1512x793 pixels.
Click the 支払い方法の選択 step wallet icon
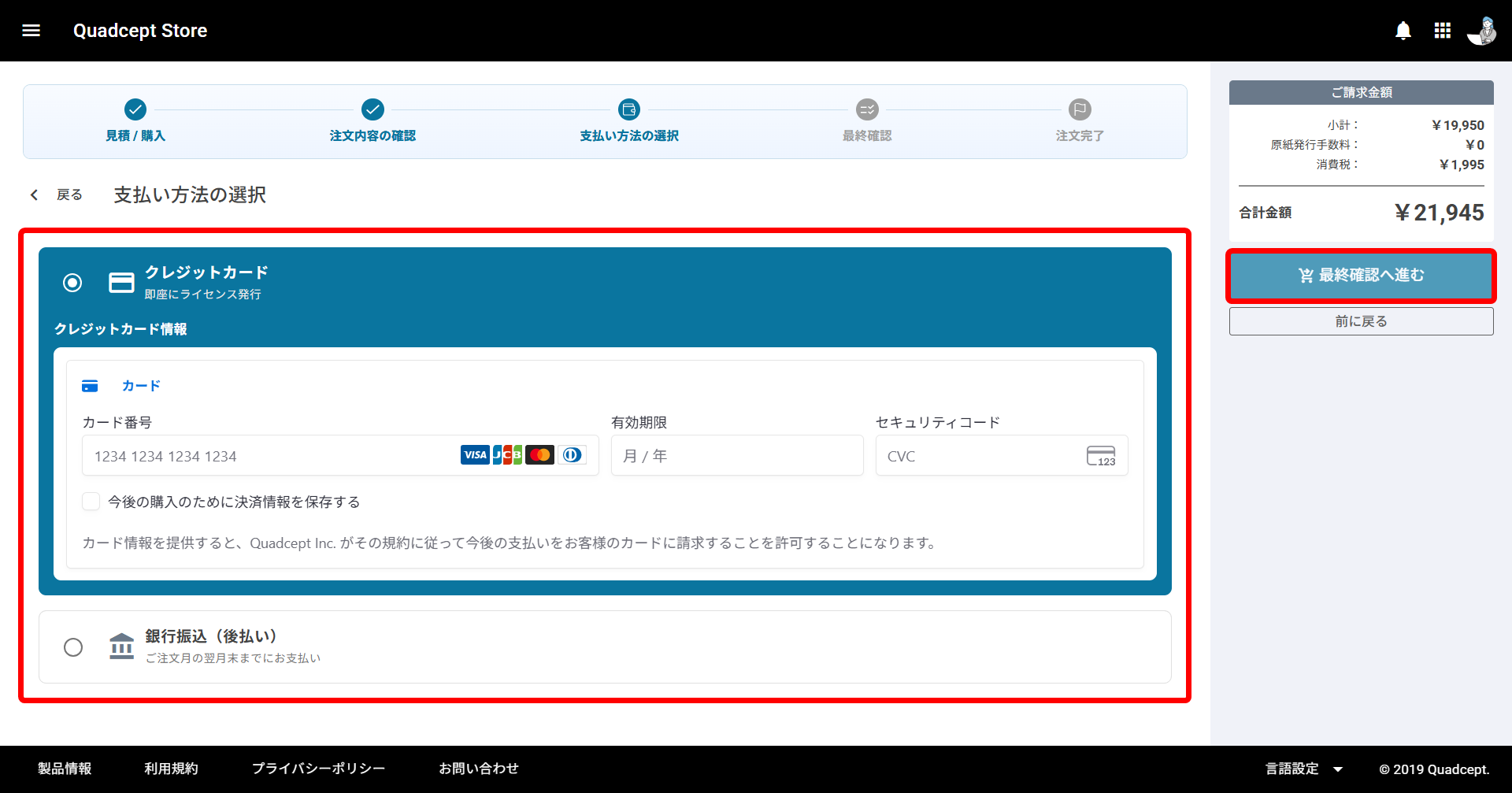(x=629, y=109)
